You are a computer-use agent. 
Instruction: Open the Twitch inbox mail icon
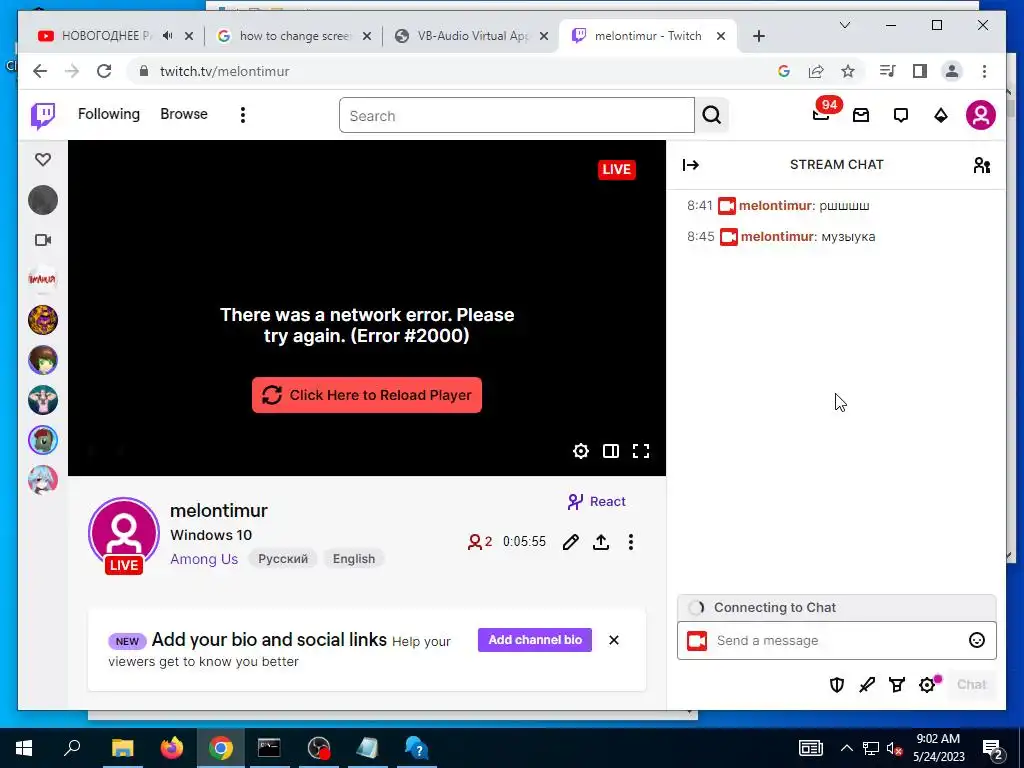[861, 116]
